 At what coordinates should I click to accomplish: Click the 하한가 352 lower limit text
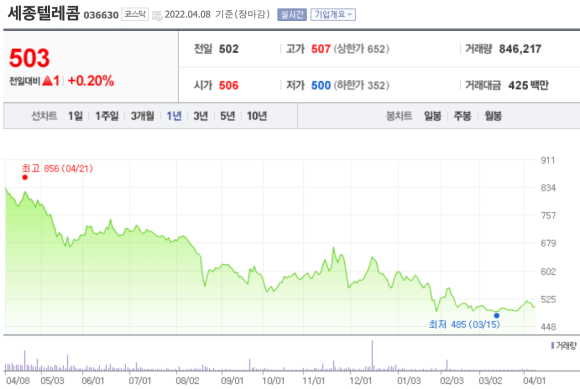tap(361, 85)
